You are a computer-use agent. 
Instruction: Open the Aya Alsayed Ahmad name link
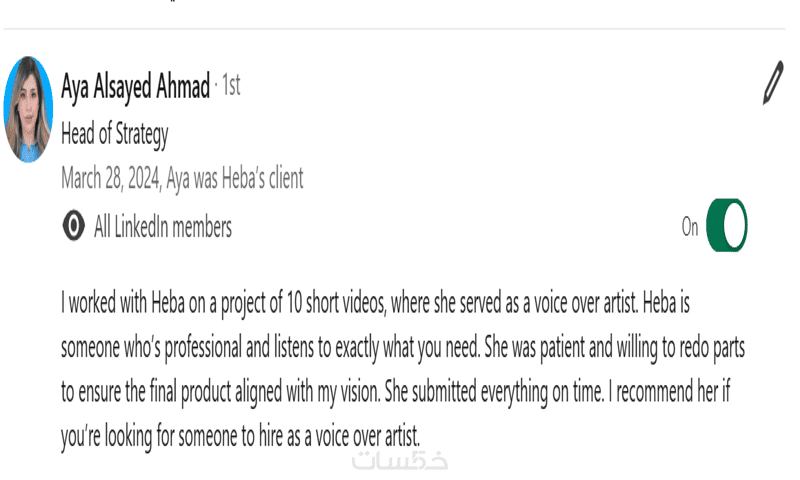click(135, 86)
